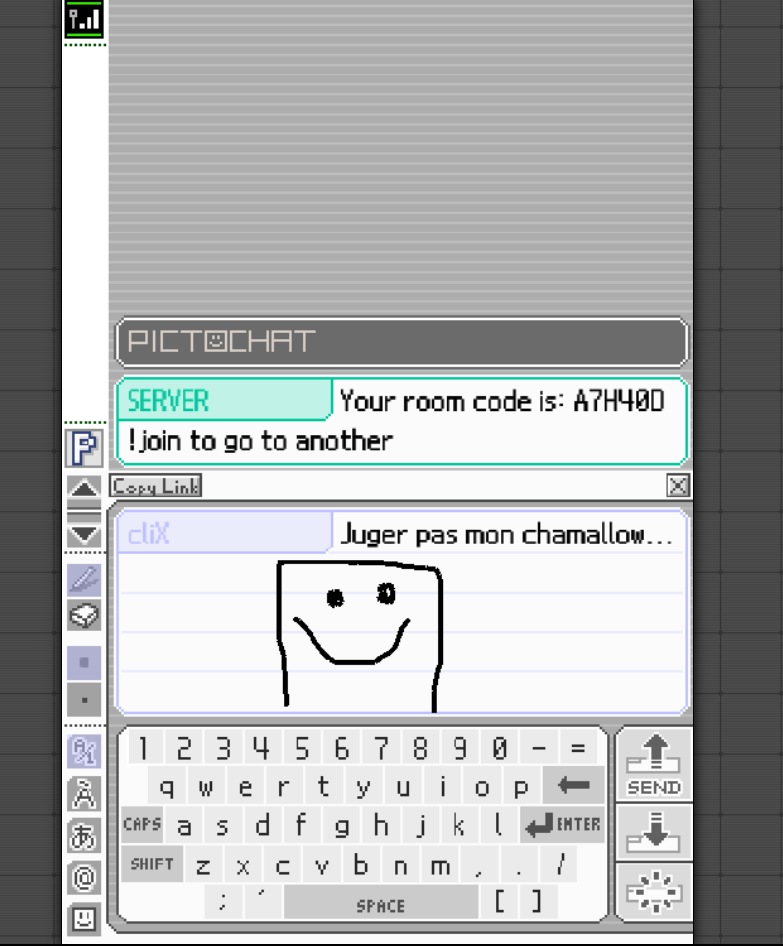The width and height of the screenshot is (783, 946).
Task: Click the smiley marshmallow drawing
Action: point(360,635)
